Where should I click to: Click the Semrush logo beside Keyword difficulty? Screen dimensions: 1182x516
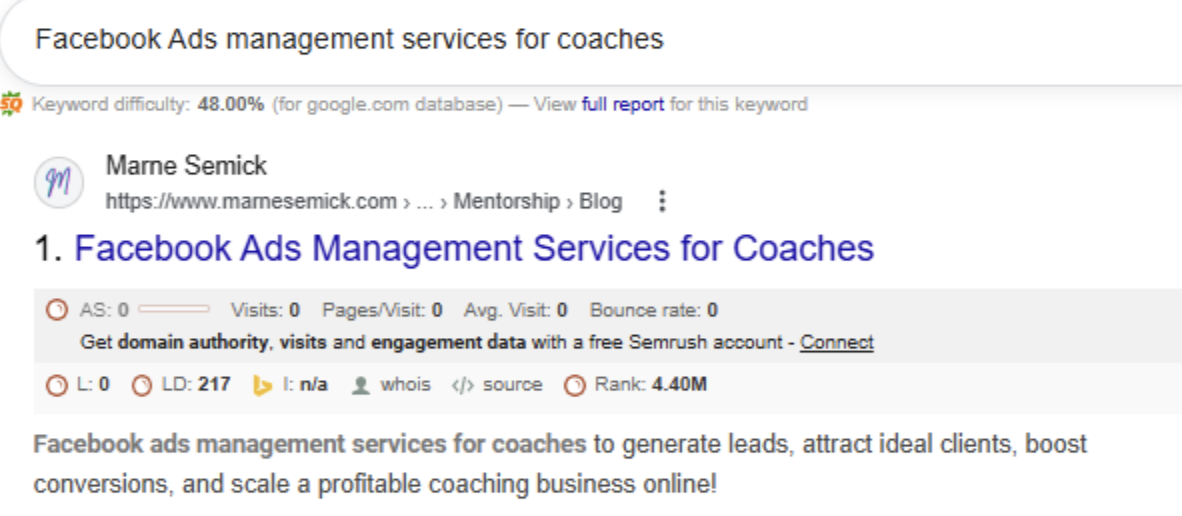point(11,103)
